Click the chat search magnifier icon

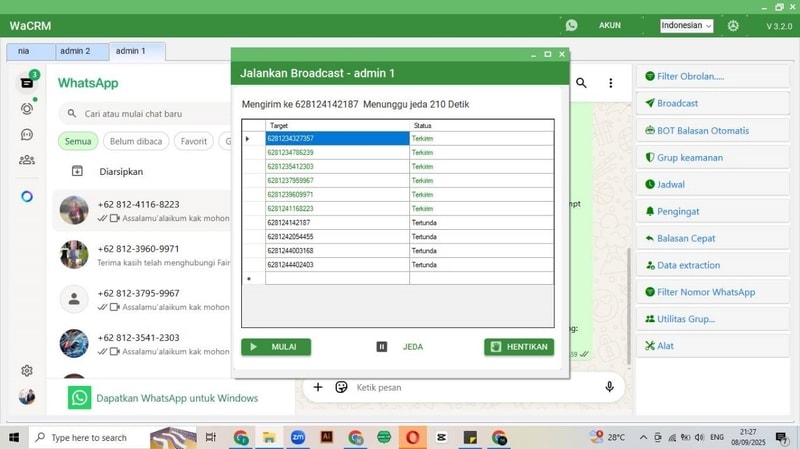click(581, 83)
